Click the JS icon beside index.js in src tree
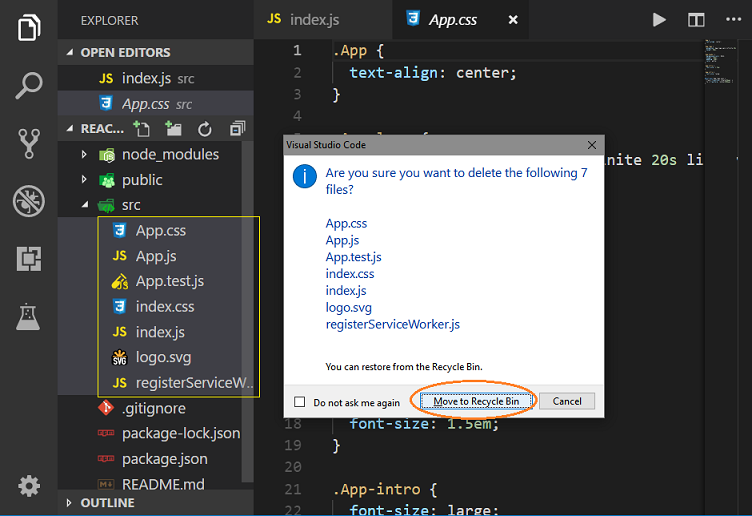752x516 pixels. (x=119, y=332)
